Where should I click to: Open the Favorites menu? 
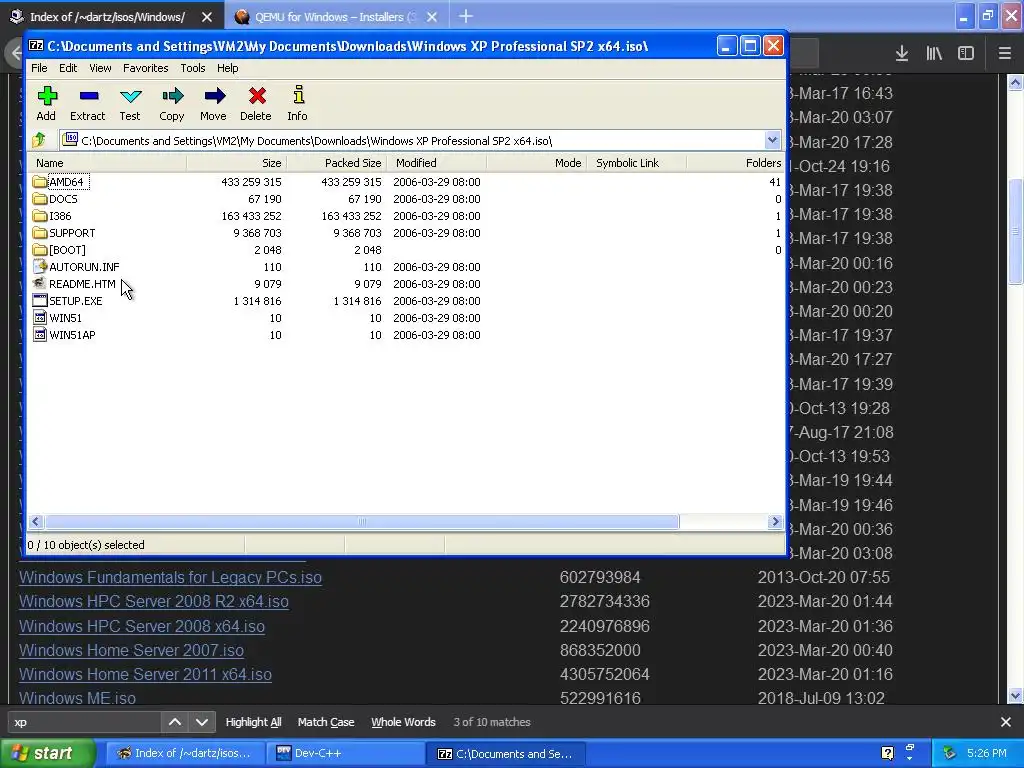146,68
